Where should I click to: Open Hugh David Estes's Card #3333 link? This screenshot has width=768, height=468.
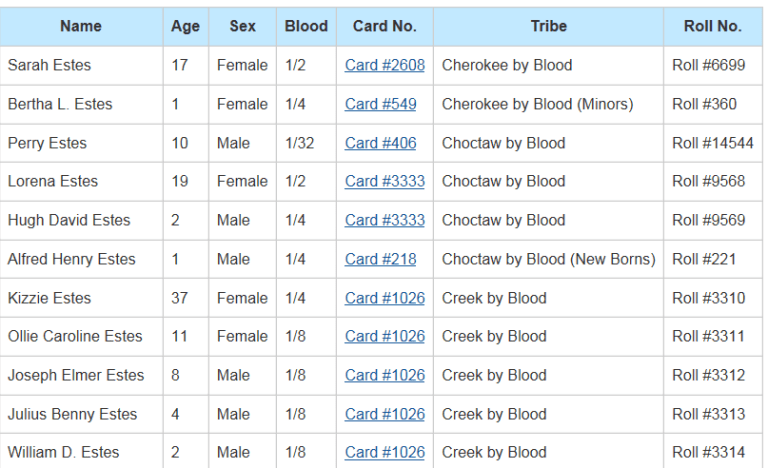[384, 220]
